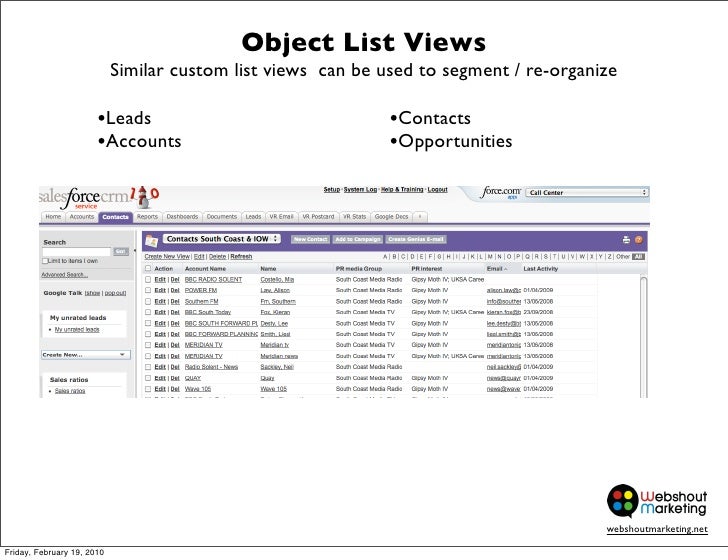This screenshot has width=728, height=560.
Task: Click the printable view printer icon
Action: pos(626,240)
